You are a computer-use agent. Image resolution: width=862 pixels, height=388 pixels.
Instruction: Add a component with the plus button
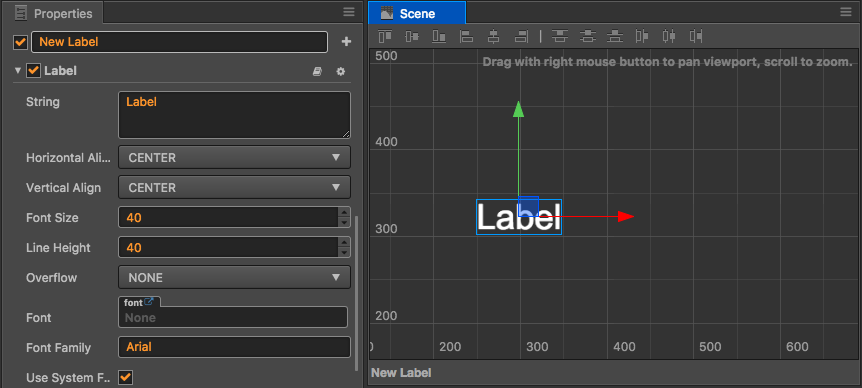click(346, 42)
